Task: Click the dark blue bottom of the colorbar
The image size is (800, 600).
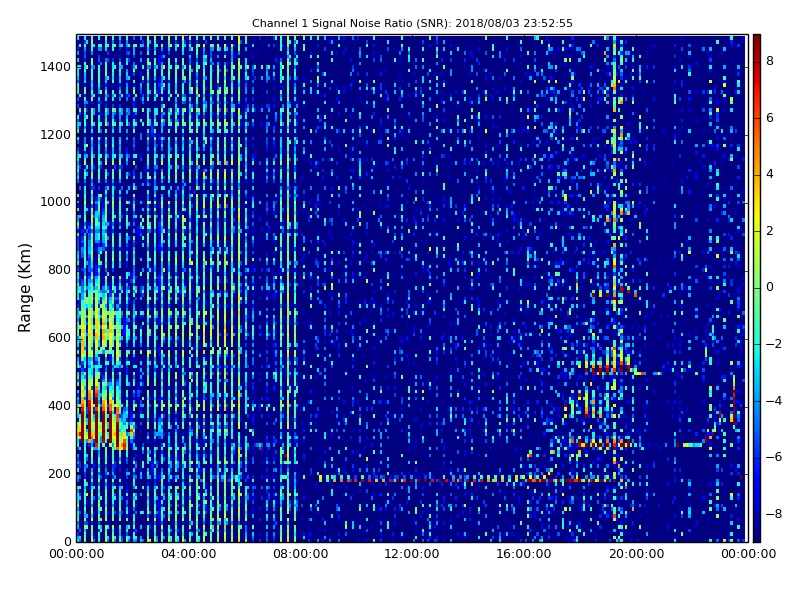Action: tap(757, 533)
